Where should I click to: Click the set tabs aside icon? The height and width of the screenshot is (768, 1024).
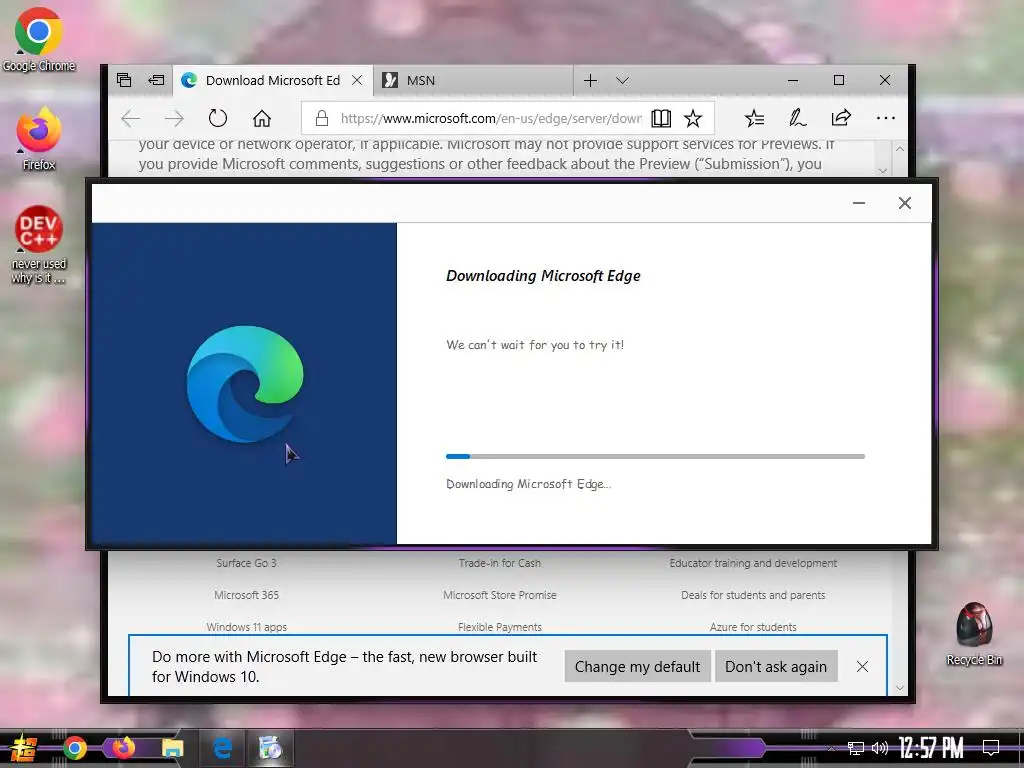(x=156, y=80)
